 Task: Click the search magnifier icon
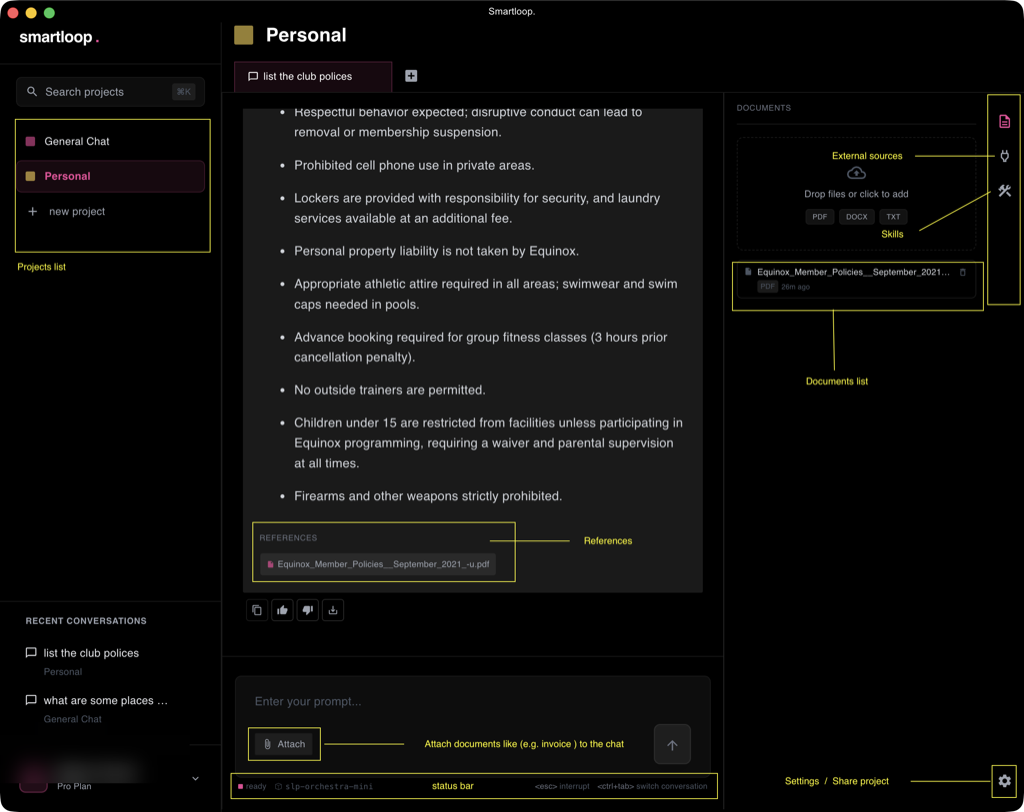coord(31,91)
